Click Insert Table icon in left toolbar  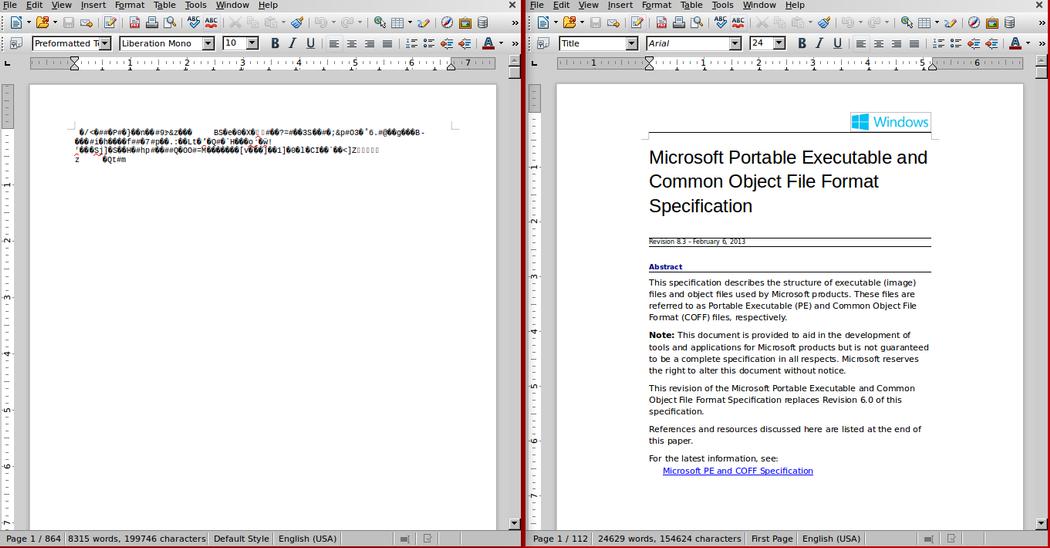(398, 23)
